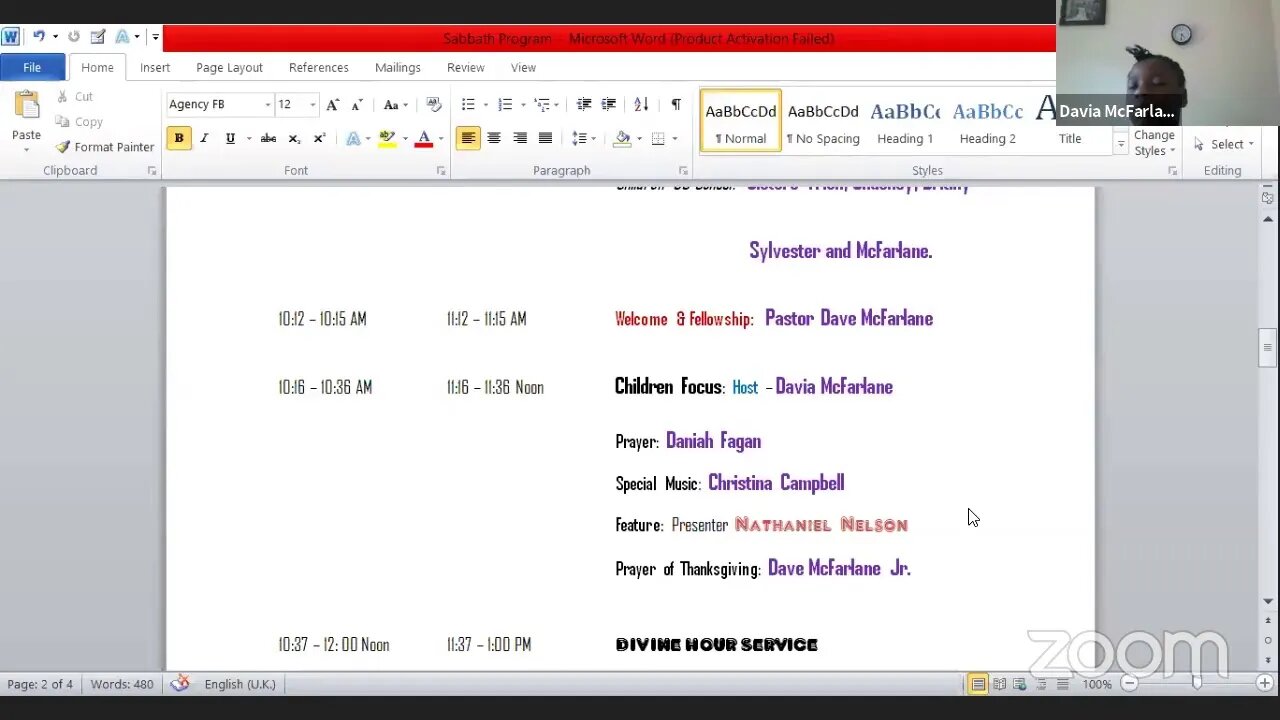Toggle Align Text Left
The image size is (1280, 720).
pos(468,138)
